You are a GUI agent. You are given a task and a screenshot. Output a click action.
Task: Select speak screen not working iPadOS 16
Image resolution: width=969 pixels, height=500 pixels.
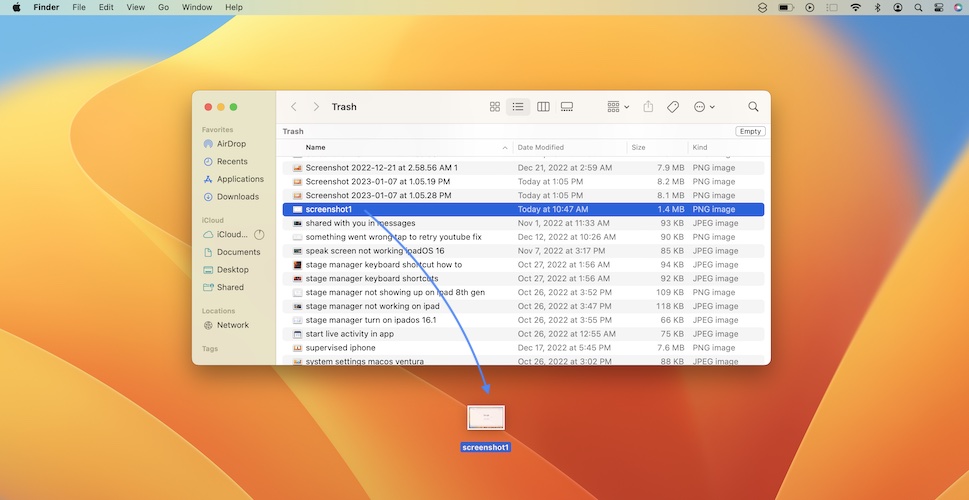pos(523,251)
